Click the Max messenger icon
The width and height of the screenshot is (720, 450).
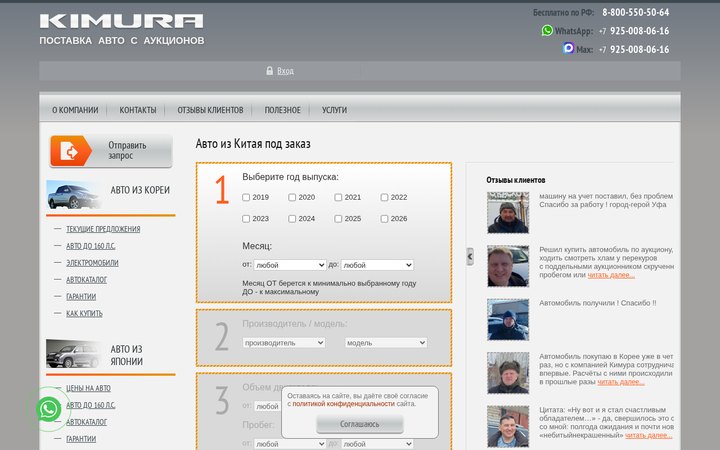pos(568,48)
